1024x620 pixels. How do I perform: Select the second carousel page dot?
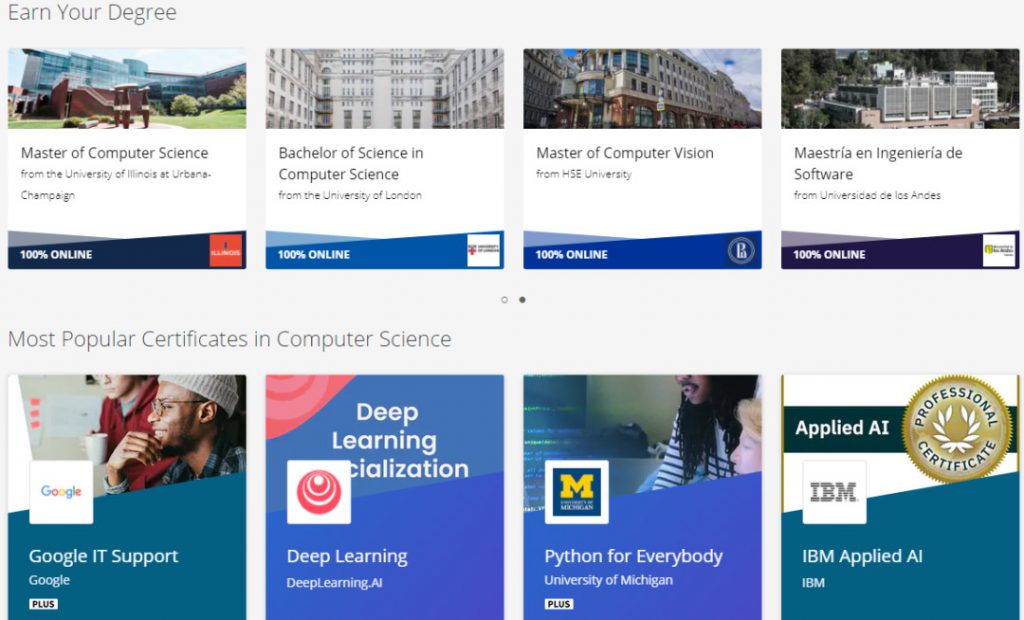(522, 300)
